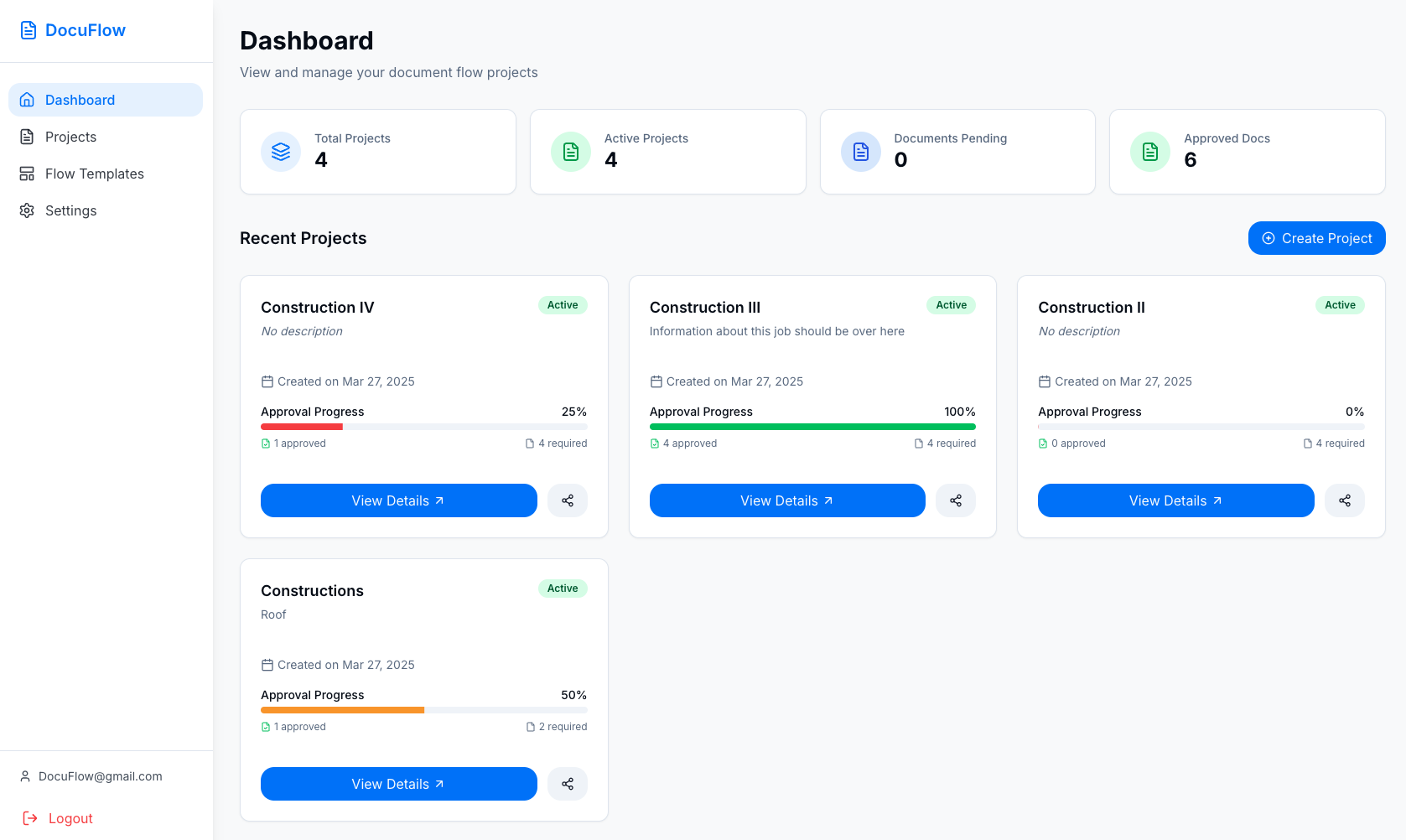Click the share icon on Construction IV card

pyautogui.click(x=568, y=500)
